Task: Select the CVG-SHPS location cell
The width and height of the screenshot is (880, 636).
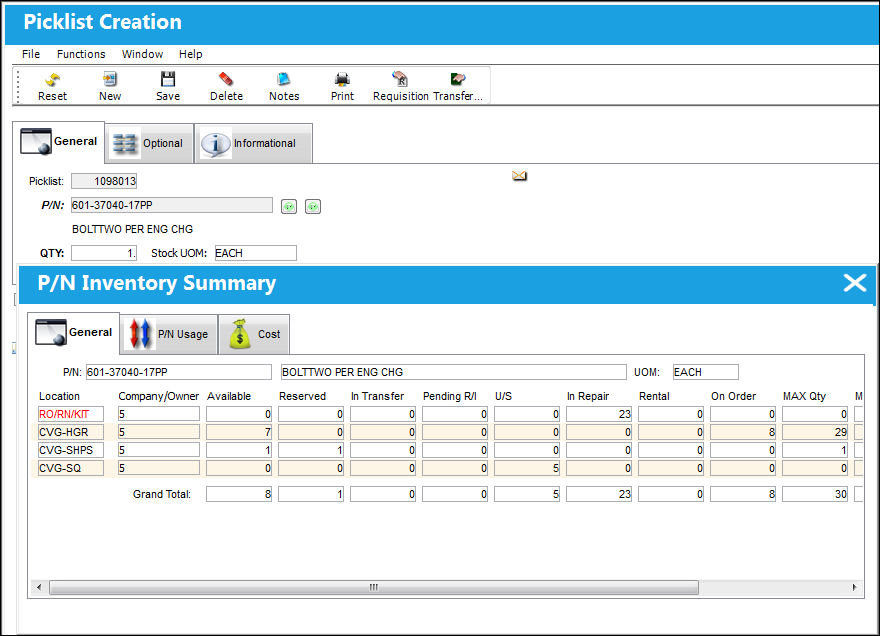Action: [x=71, y=450]
